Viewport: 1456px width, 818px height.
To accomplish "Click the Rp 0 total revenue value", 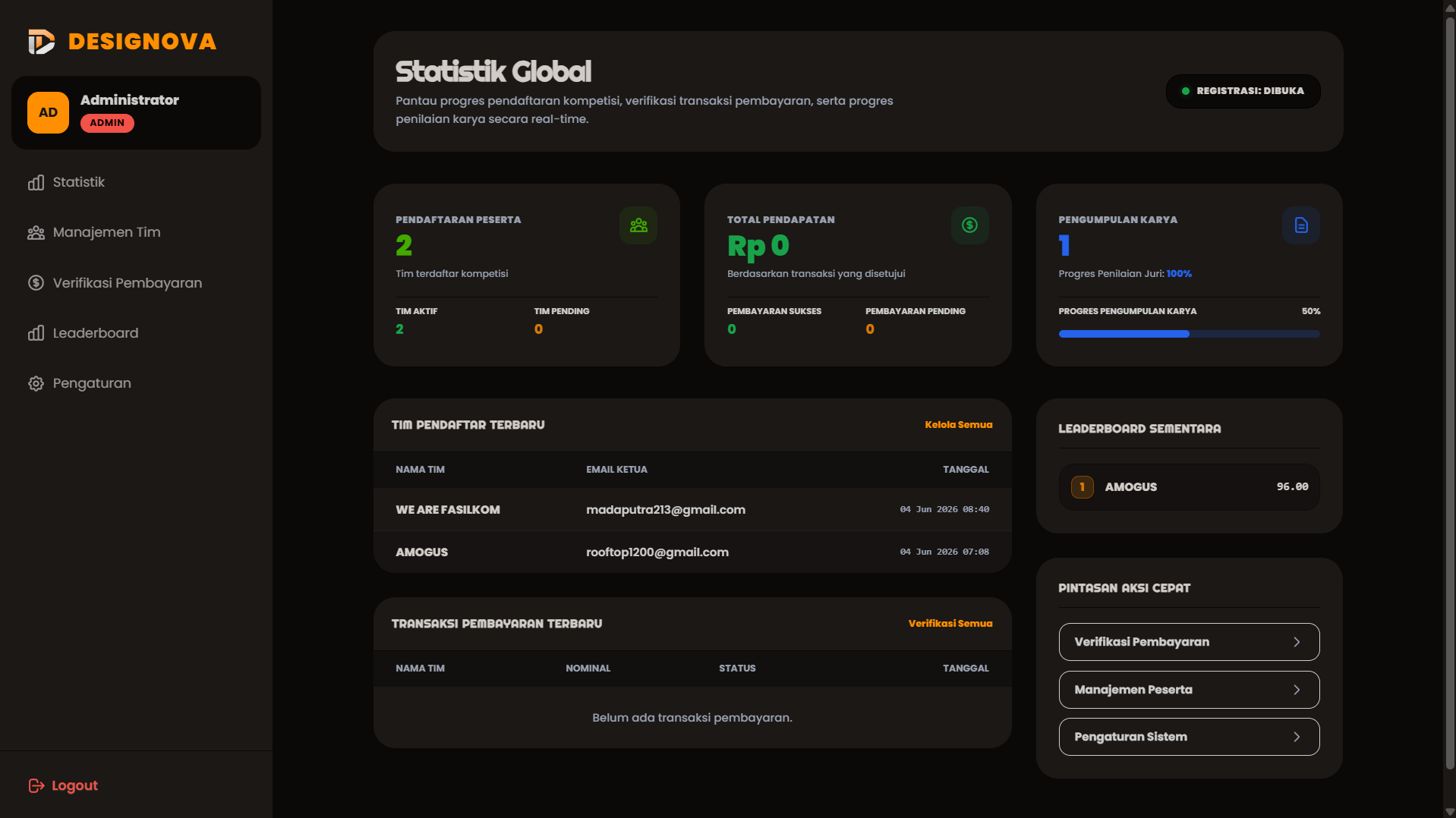I will 758,246.
